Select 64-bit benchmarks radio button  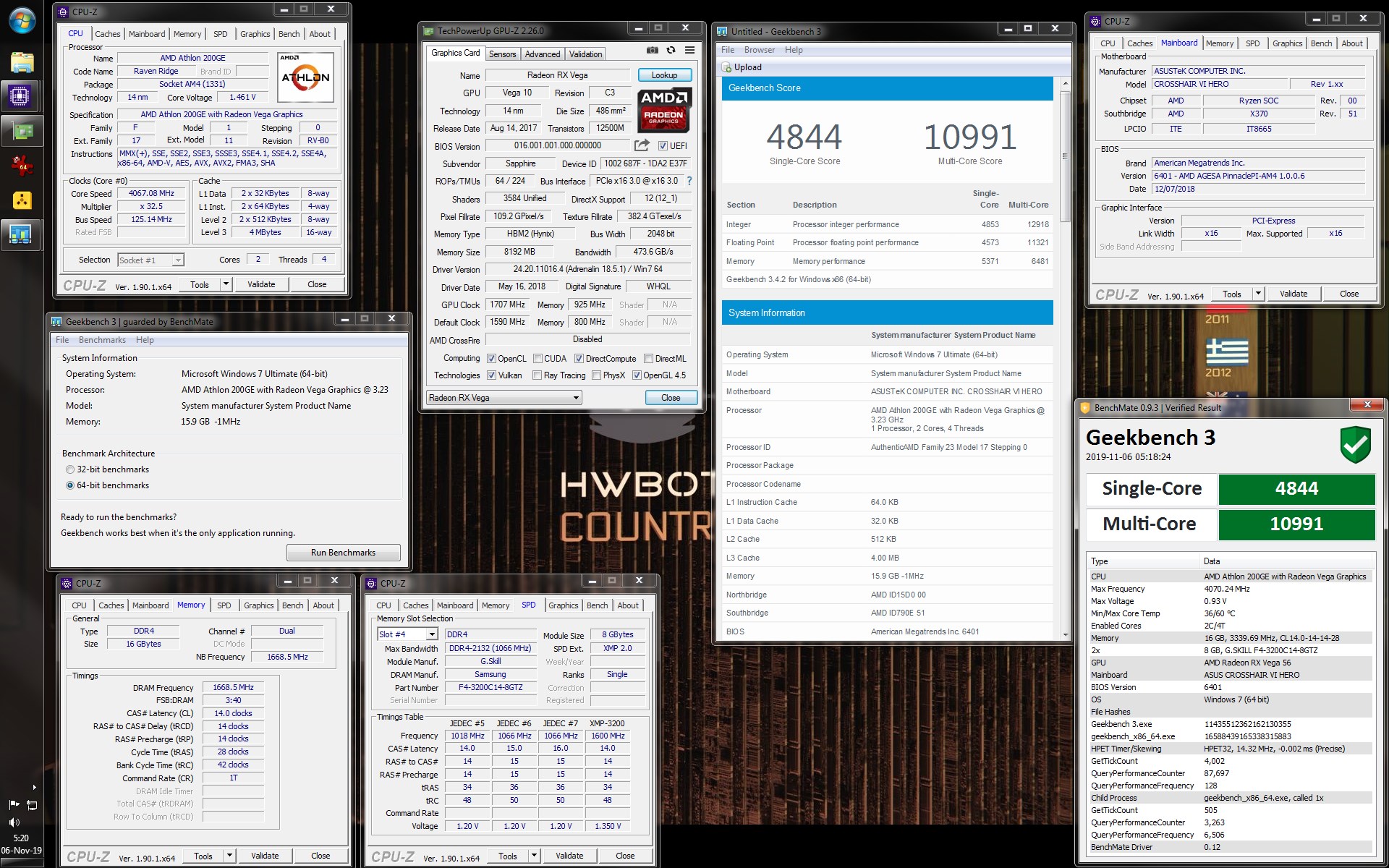70,485
